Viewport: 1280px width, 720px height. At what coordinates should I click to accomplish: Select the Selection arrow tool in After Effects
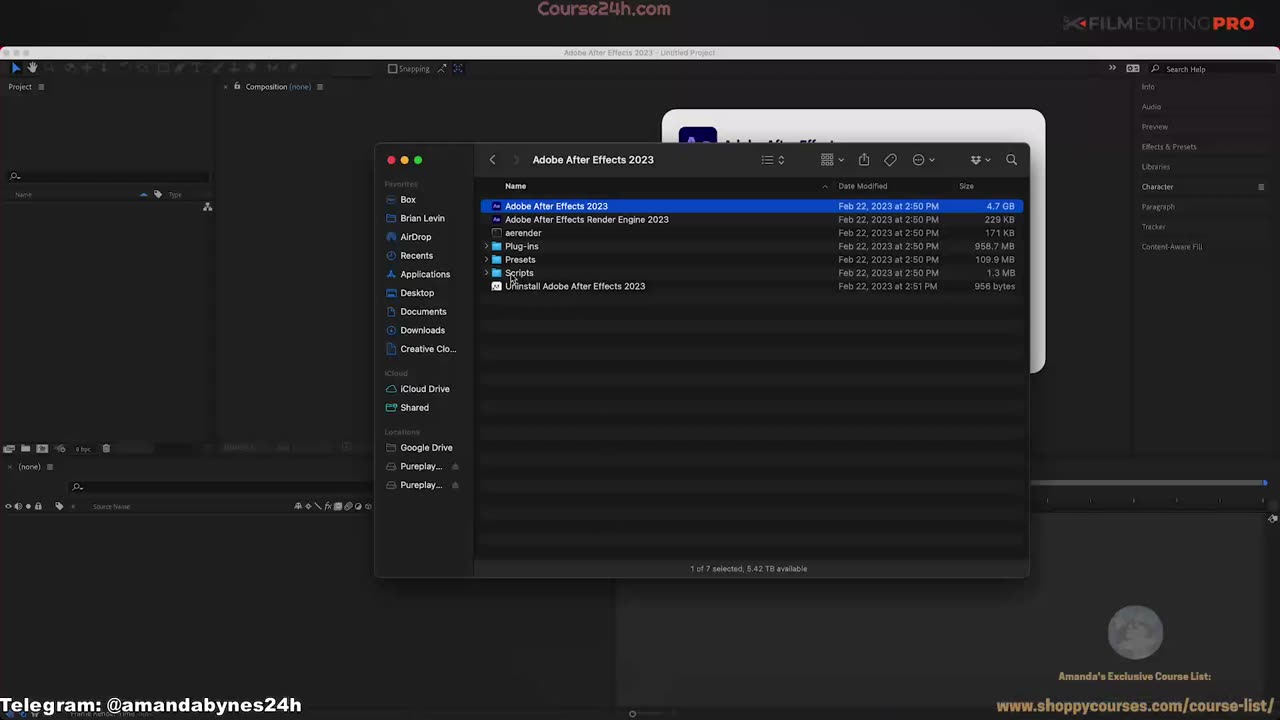point(15,68)
